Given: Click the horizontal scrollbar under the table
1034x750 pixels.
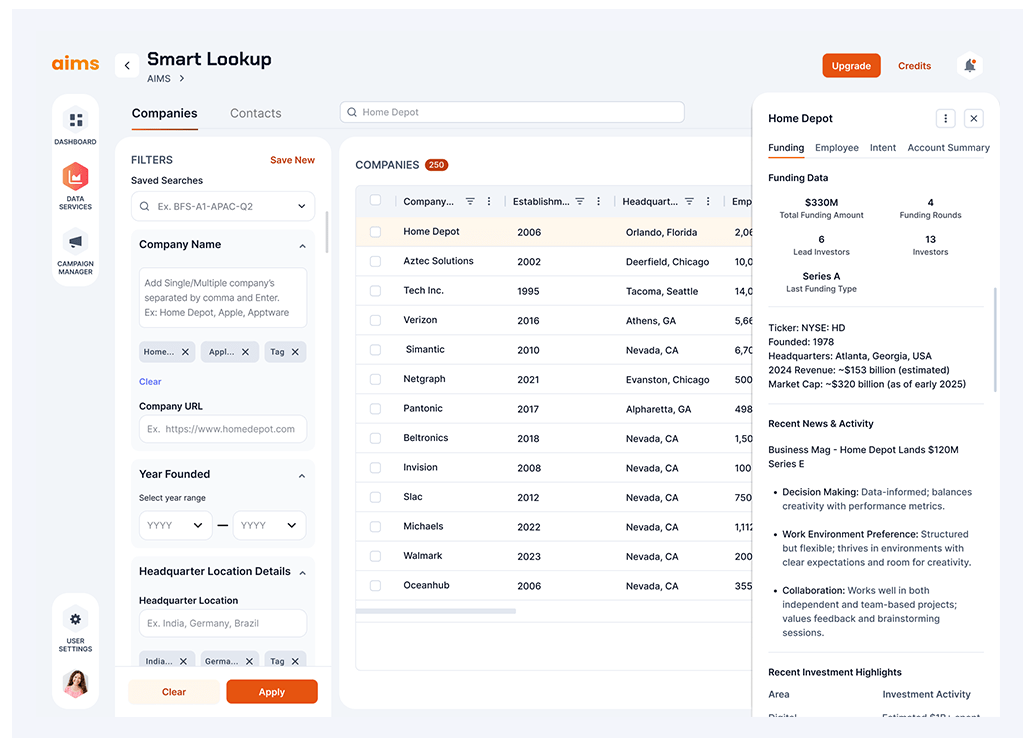Looking at the screenshot, I should (436, 610).
